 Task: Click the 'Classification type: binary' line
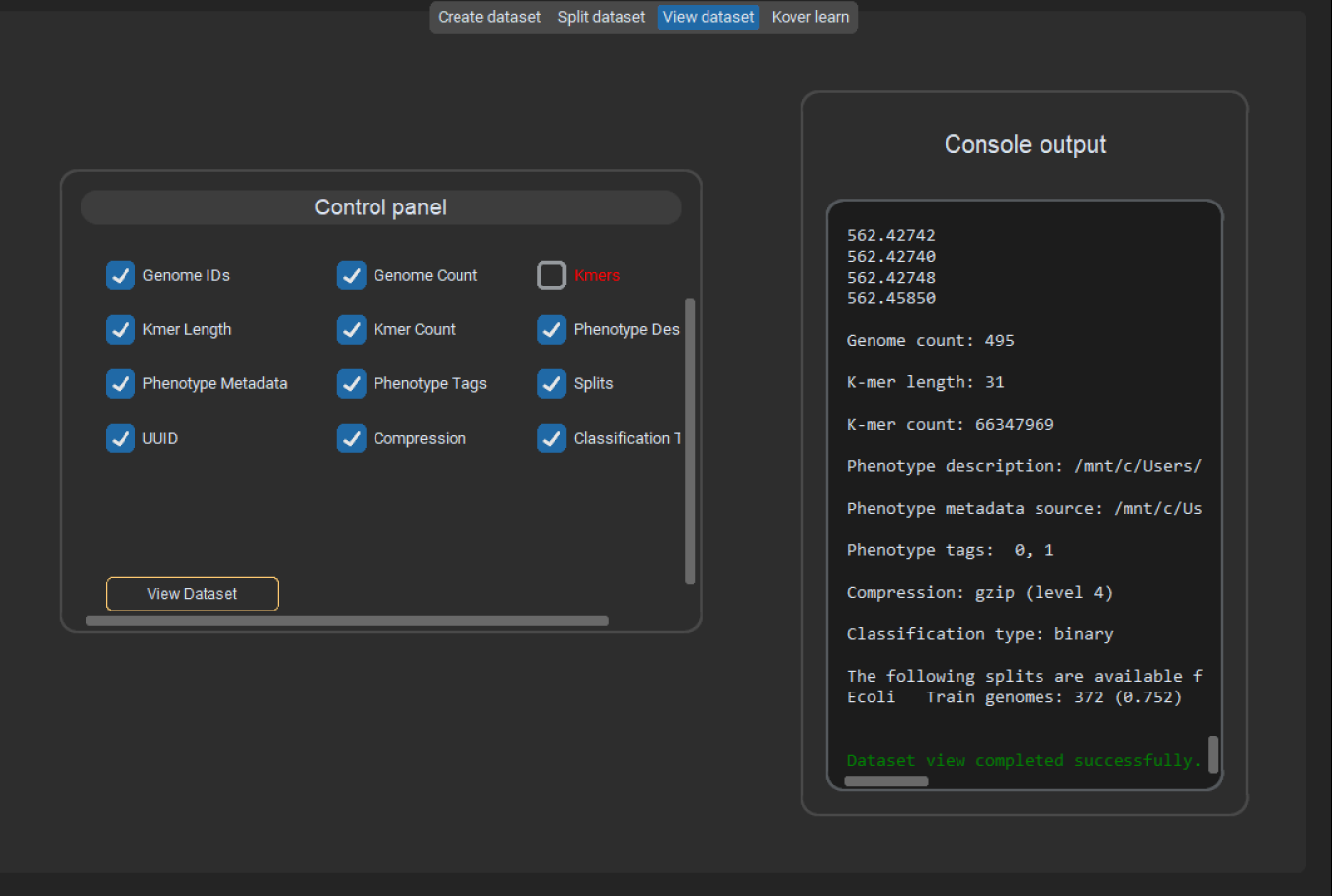pyautogui.click(x=979, y=634)
